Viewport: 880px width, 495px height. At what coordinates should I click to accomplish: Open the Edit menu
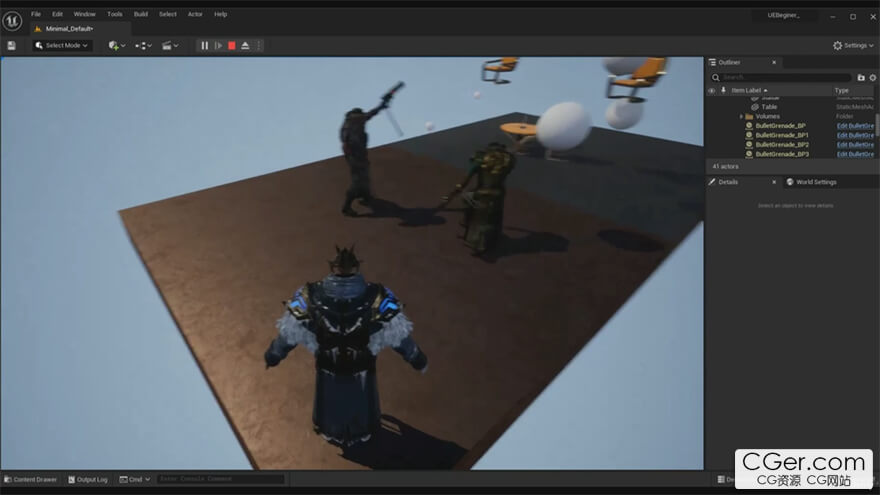coord(57,14)
